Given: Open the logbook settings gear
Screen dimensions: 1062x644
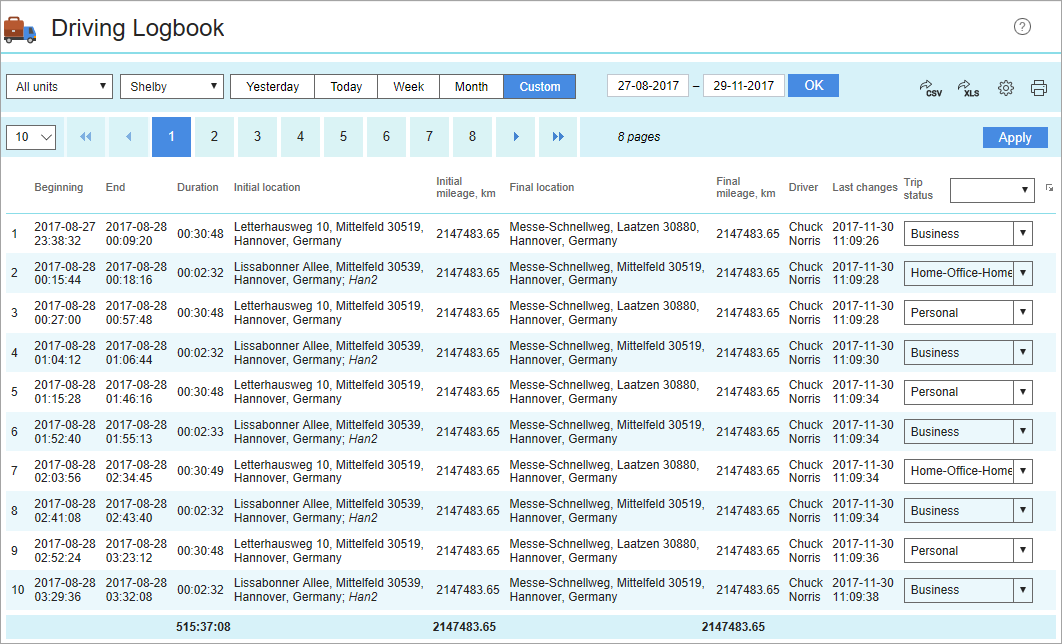Looking at the screenshot, I should coord(1006,88).
